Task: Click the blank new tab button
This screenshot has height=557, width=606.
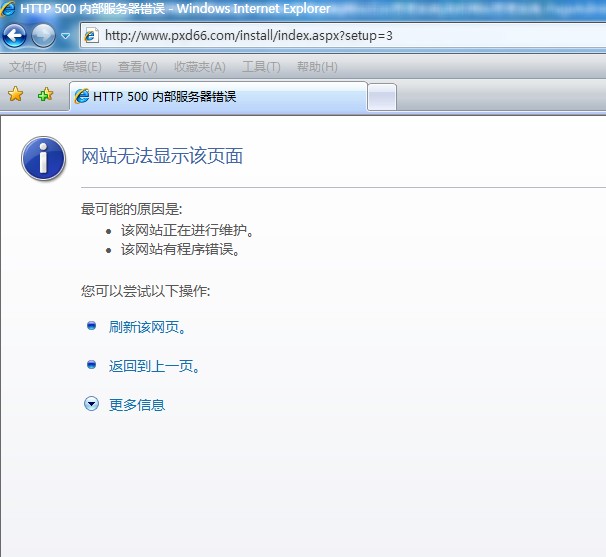Action: 383,97
